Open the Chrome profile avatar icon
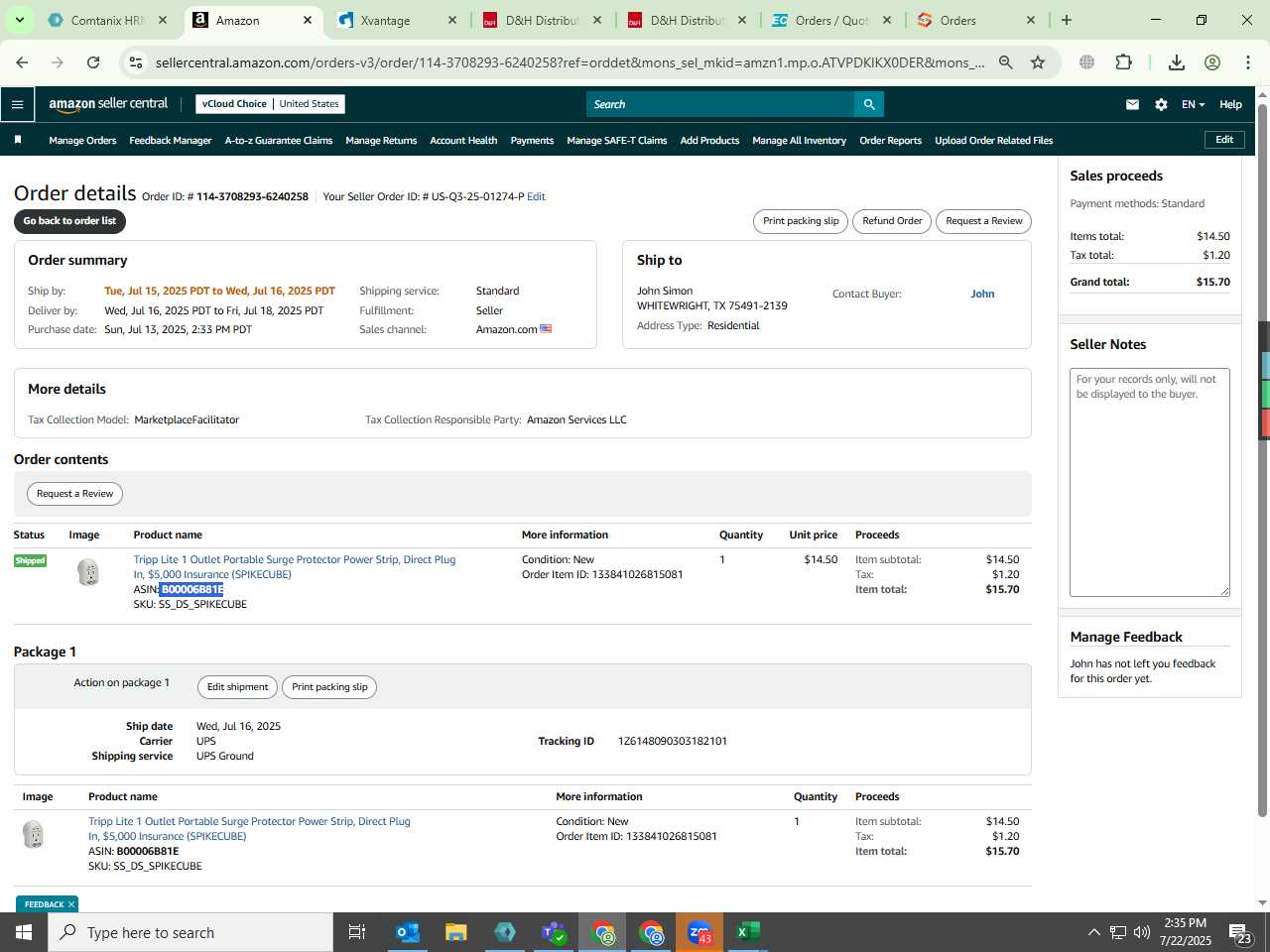The height and width of the screenshot is (952, 1270). (1212, 62)
